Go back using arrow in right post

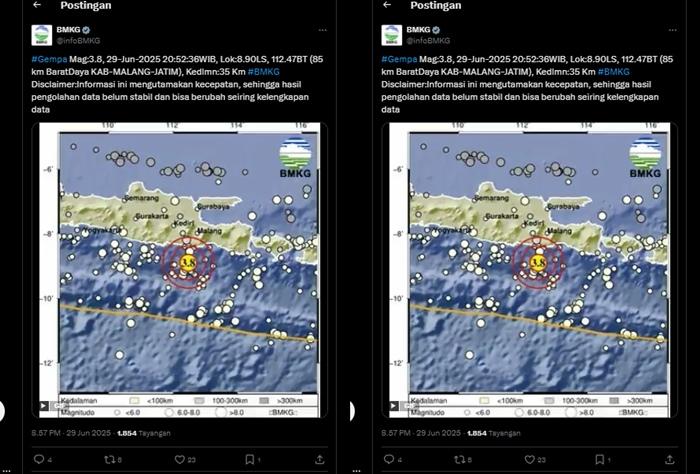(x=387, y=5)
